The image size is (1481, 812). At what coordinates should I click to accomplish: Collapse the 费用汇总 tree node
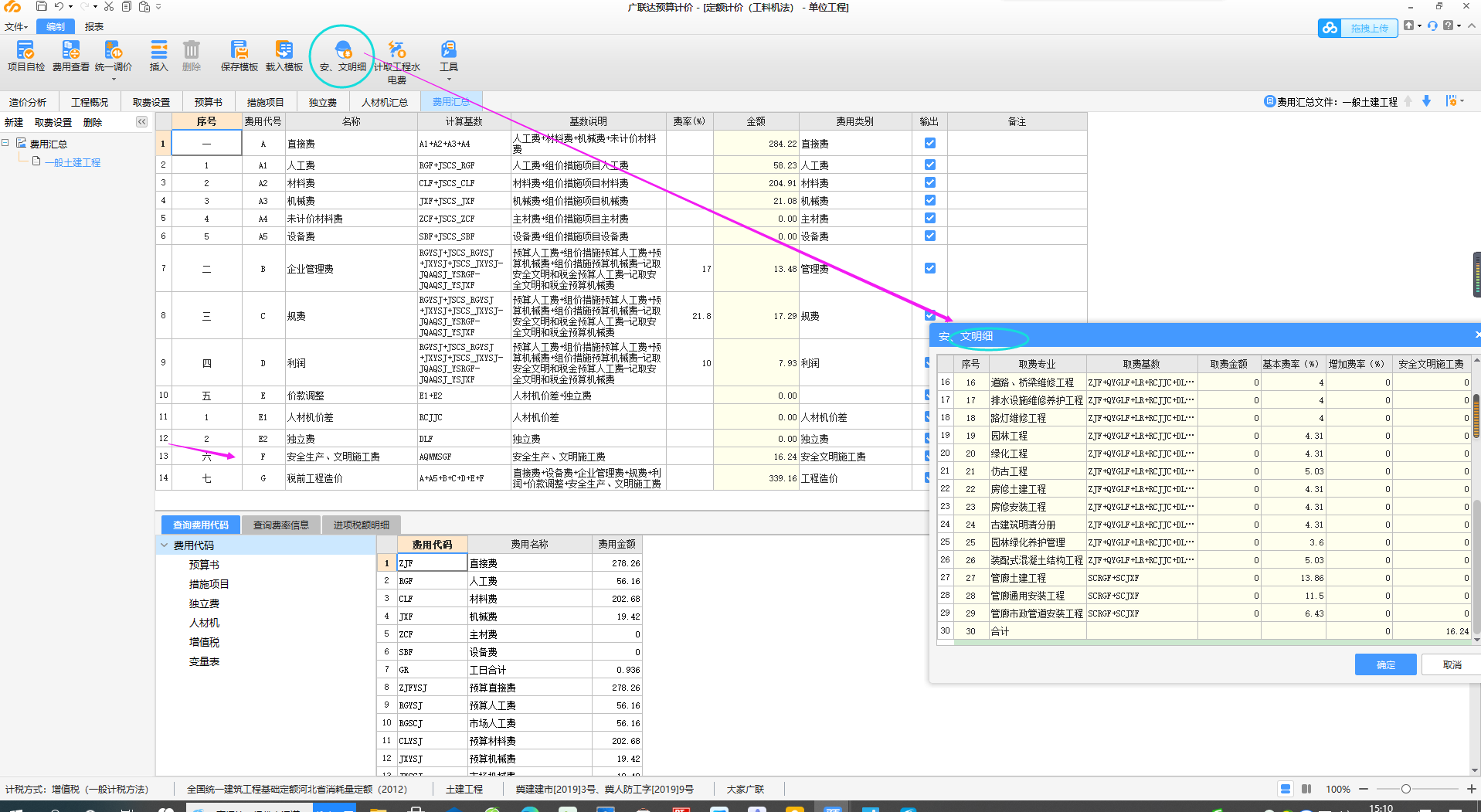pos(5,143)
